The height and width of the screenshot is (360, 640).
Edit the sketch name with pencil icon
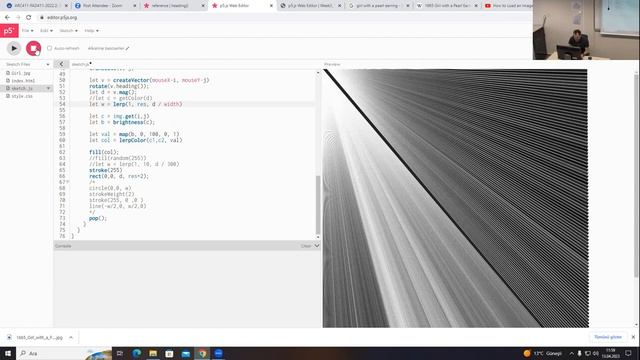click(x=127, y=48)
